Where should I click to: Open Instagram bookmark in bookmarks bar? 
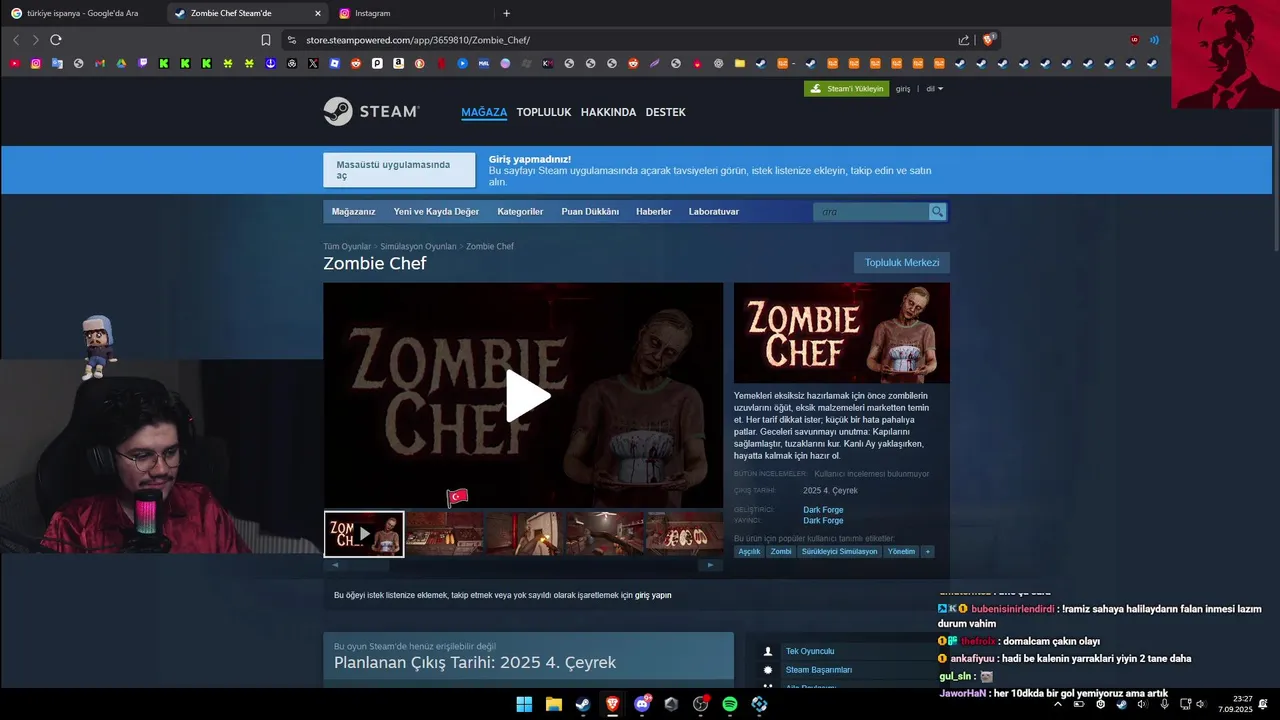36,63
